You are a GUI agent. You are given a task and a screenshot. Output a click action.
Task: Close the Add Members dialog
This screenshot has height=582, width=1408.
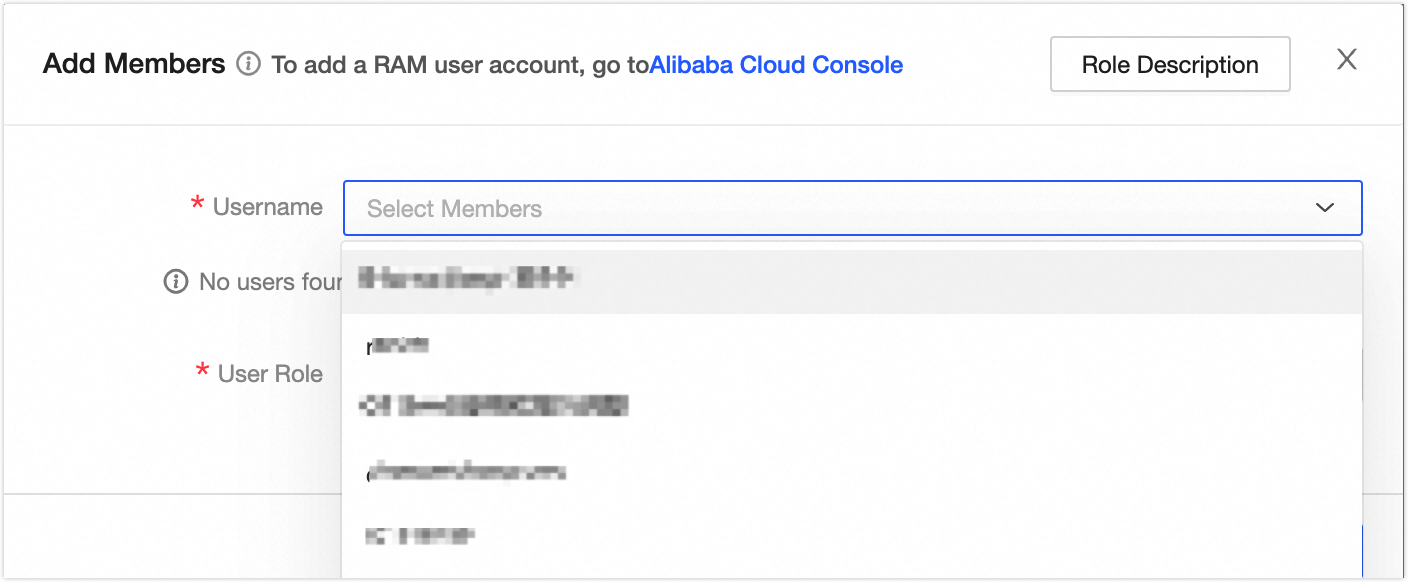pyautogui.click(x=1347, y=60)
